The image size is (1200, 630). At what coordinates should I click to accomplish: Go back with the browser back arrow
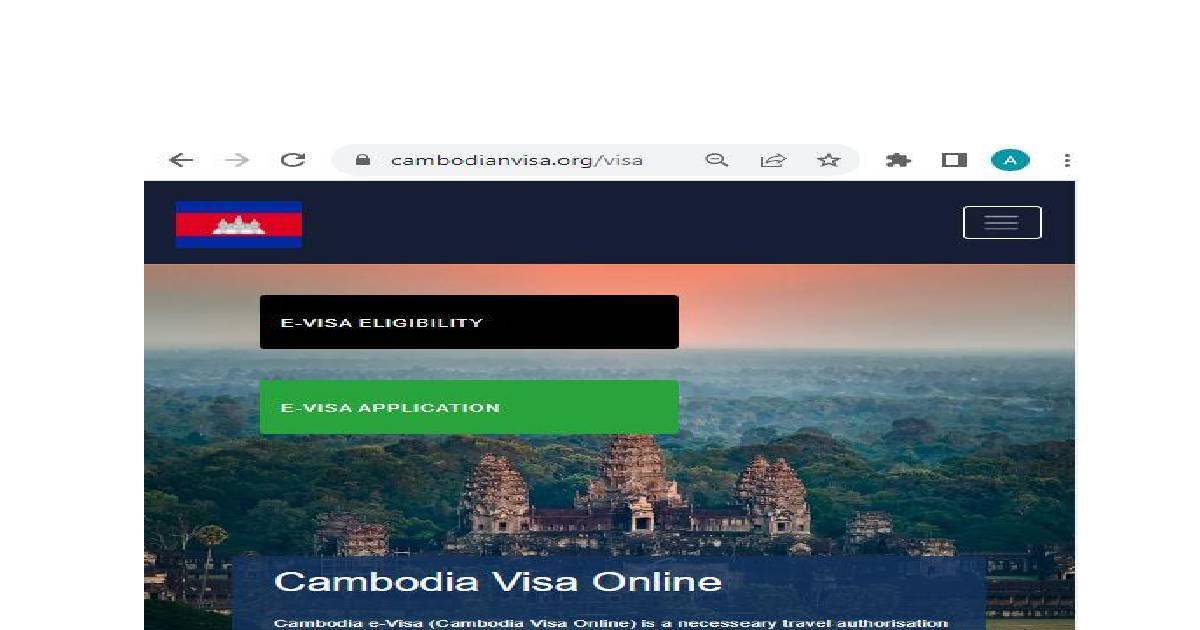pyautogui.click(x=181, y=160)
